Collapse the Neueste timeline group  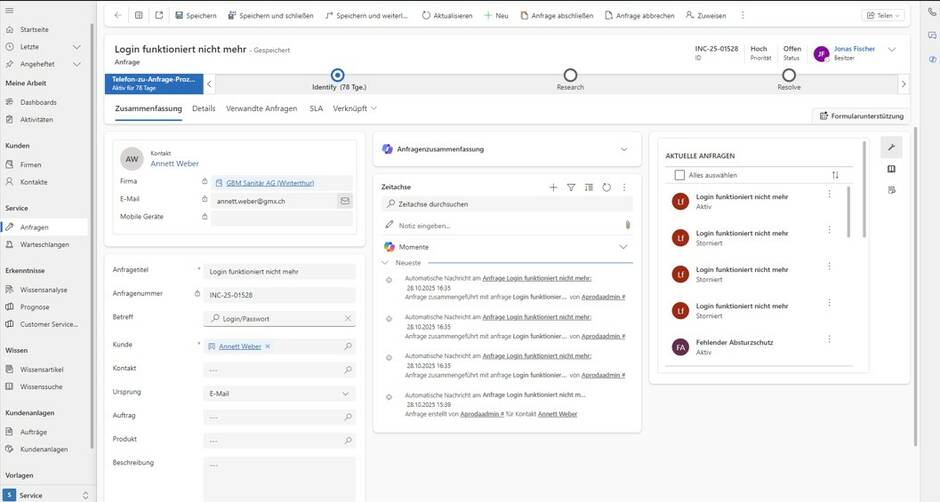[x=385, y=263]
